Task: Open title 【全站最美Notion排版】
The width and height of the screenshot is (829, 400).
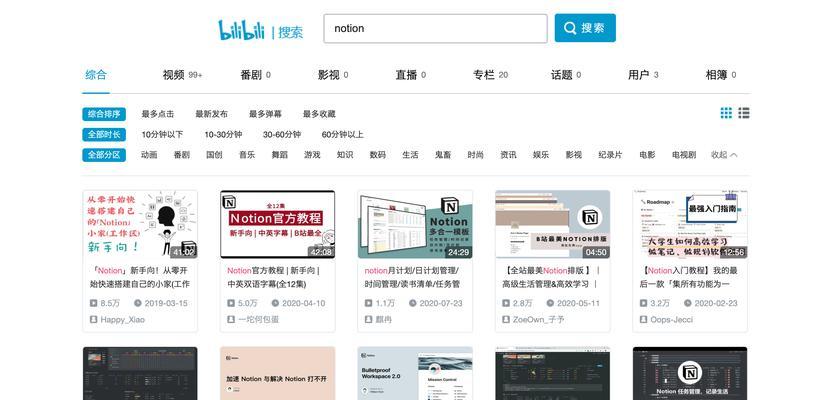Action: coord(551,277)
